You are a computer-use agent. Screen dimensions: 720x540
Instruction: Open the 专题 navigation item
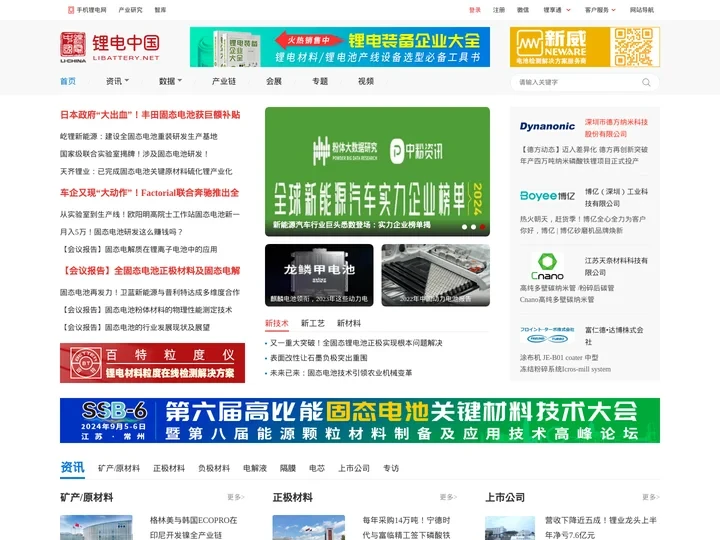click(x=320, y=81)
